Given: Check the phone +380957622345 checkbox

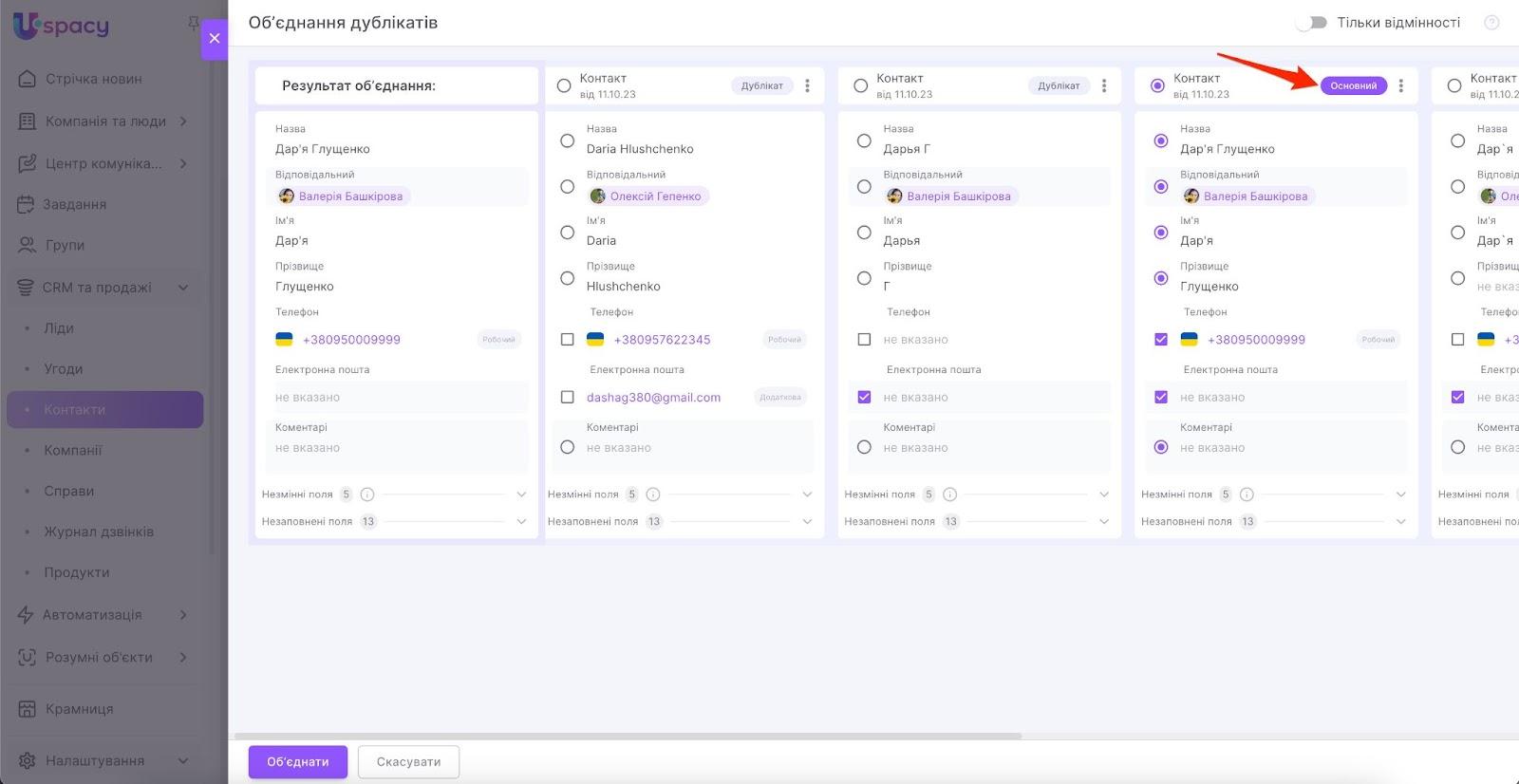Looking at the screenshot, I should point(567,340).
